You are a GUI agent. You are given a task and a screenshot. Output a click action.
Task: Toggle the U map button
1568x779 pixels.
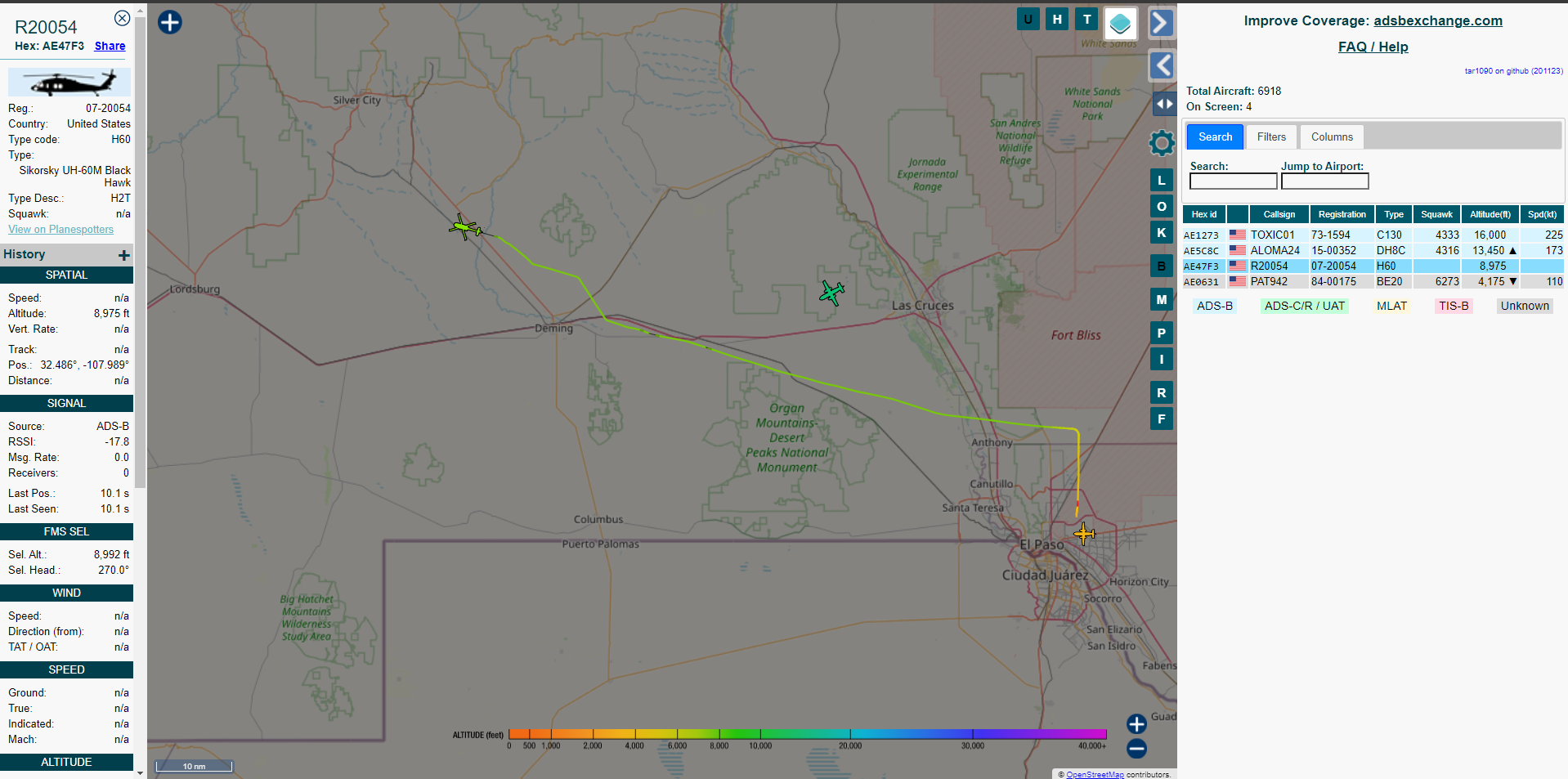point(1028,19)
